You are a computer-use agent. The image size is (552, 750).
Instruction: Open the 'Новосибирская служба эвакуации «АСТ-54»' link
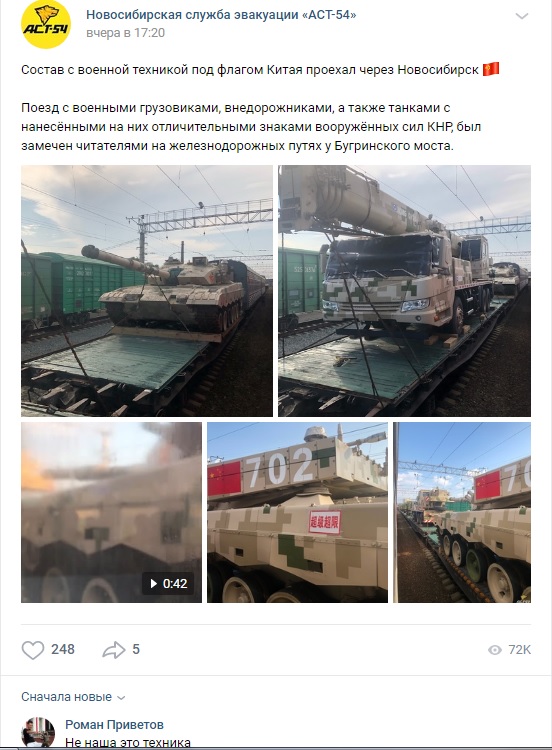coord(221,15)
